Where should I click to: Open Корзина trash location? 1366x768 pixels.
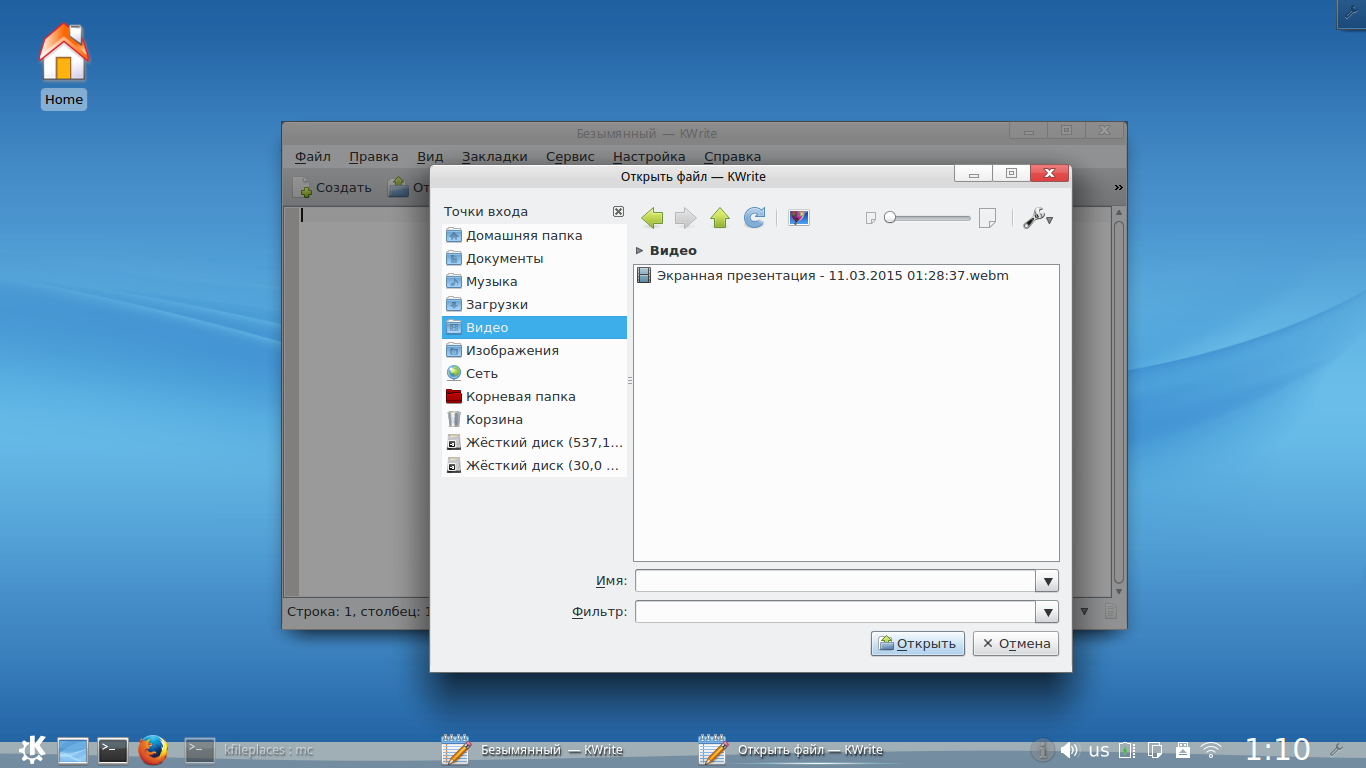click(x=494, y=419)
